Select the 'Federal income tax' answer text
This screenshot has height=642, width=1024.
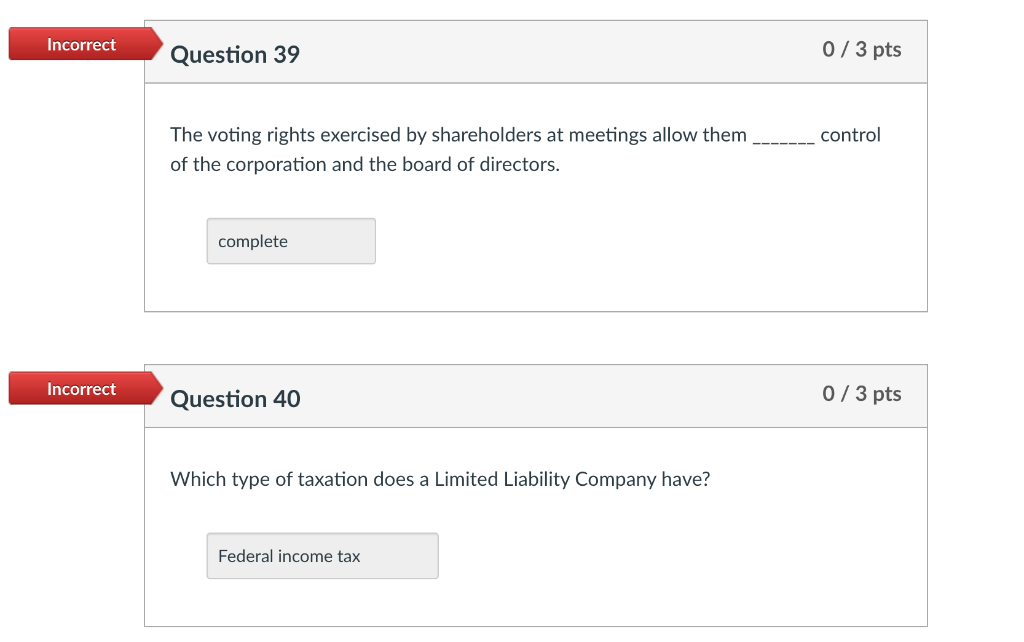286,556
